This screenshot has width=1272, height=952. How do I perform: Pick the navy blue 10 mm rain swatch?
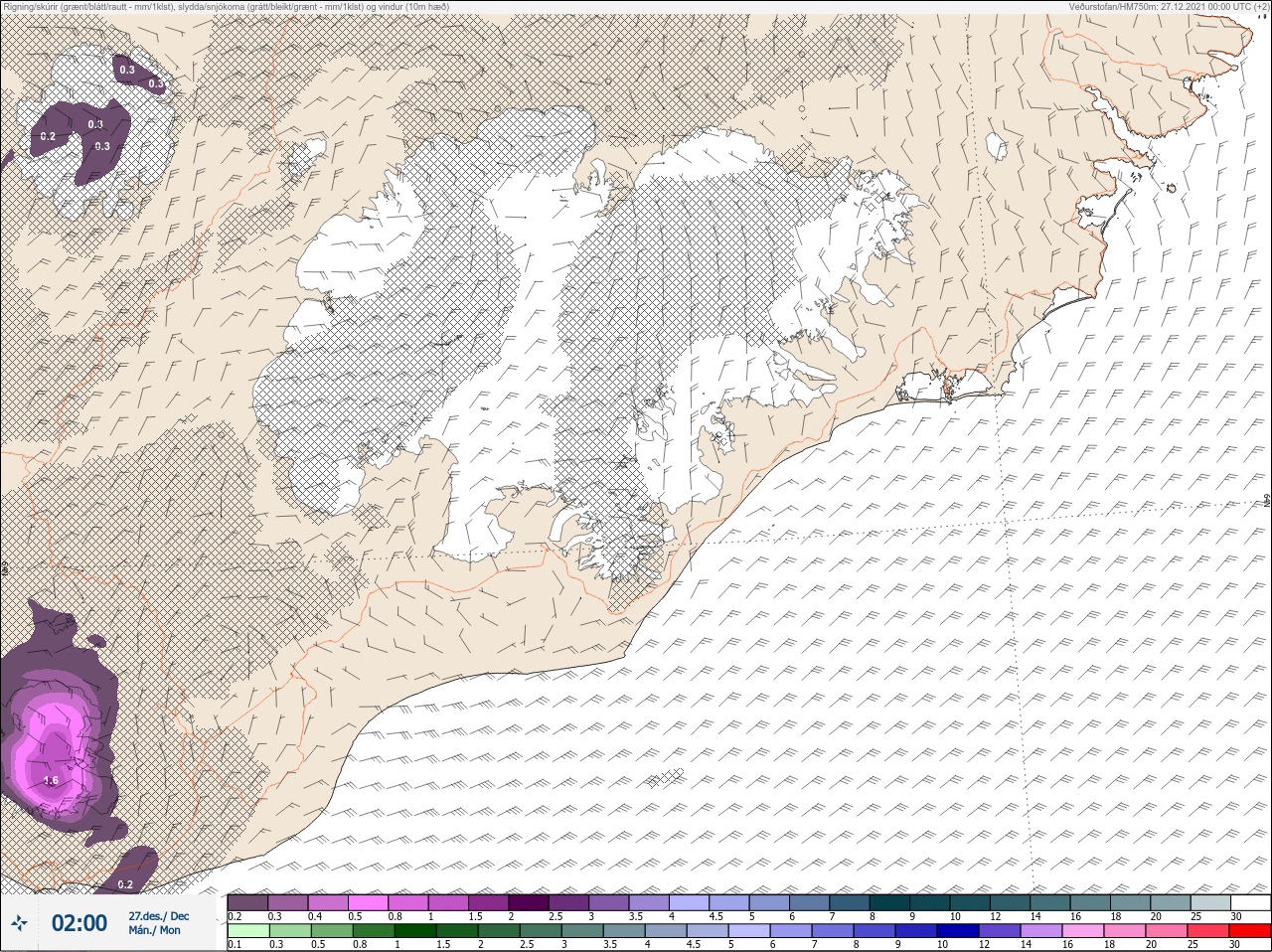(956, 931)
